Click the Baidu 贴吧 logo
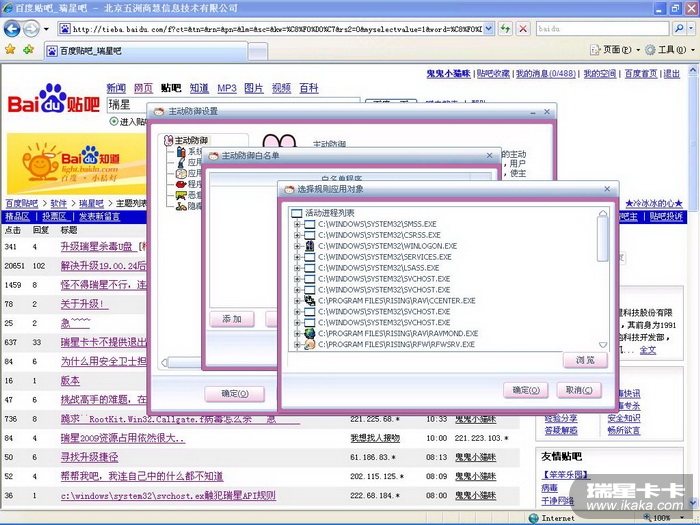700x525 pixels. point(53,99)
